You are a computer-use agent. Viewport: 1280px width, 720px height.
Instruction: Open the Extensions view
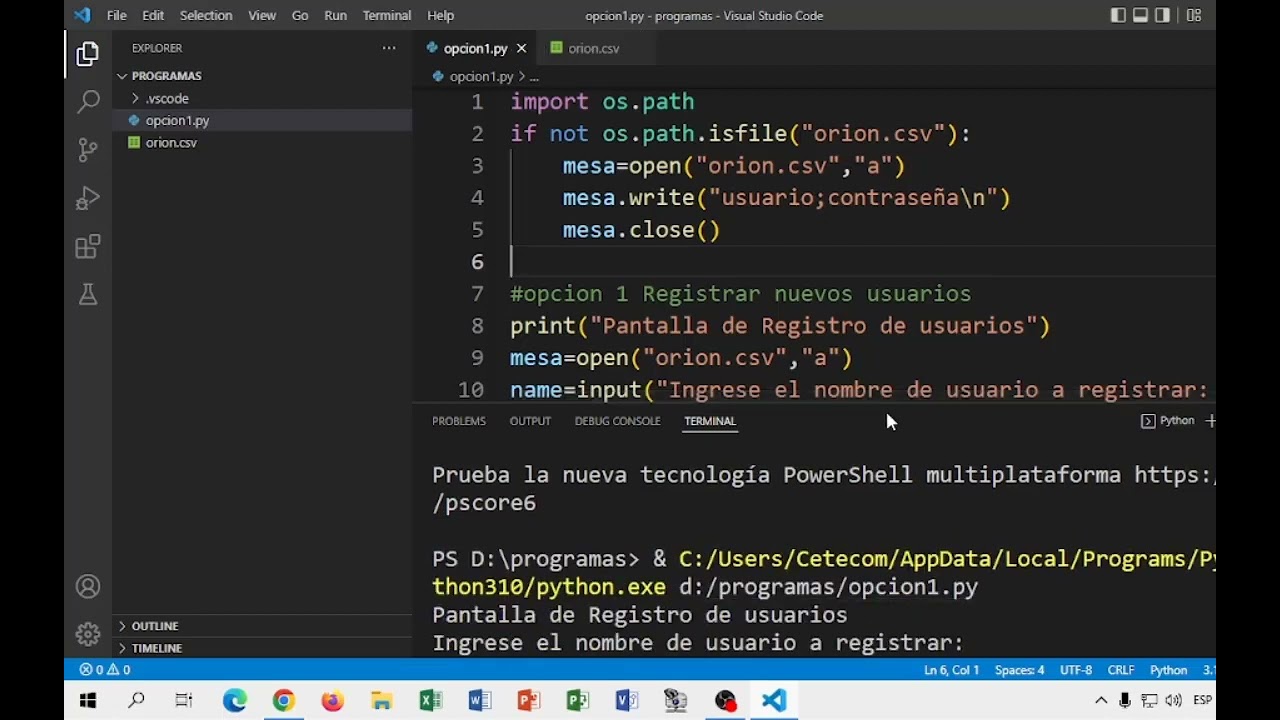(x=88, y=246)
